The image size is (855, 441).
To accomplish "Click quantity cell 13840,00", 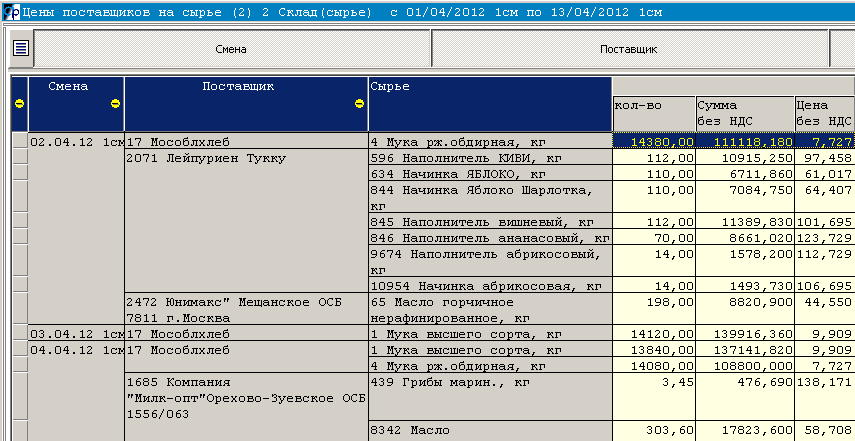I will [654, 349].
